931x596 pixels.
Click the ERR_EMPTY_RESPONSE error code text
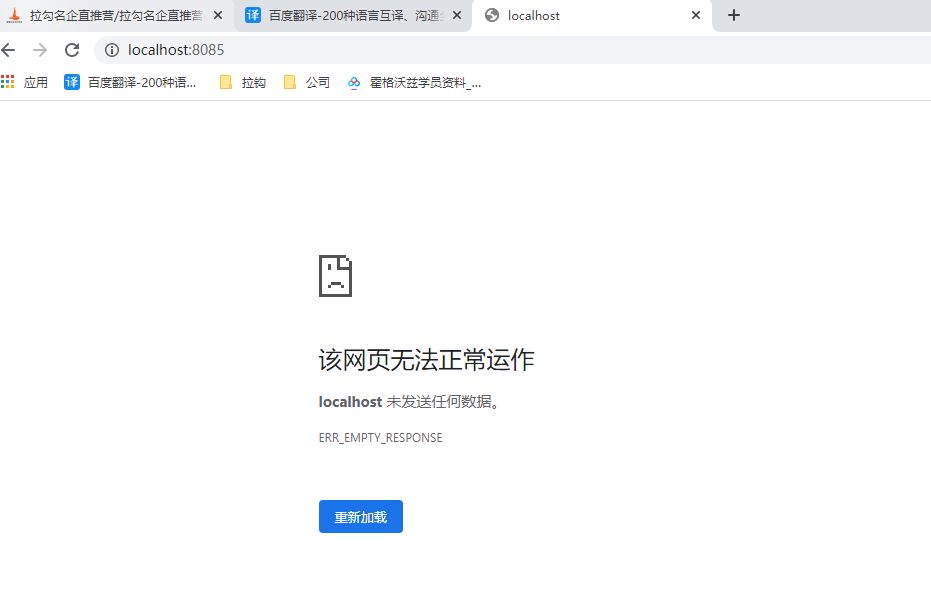click(x=380, y=438)
